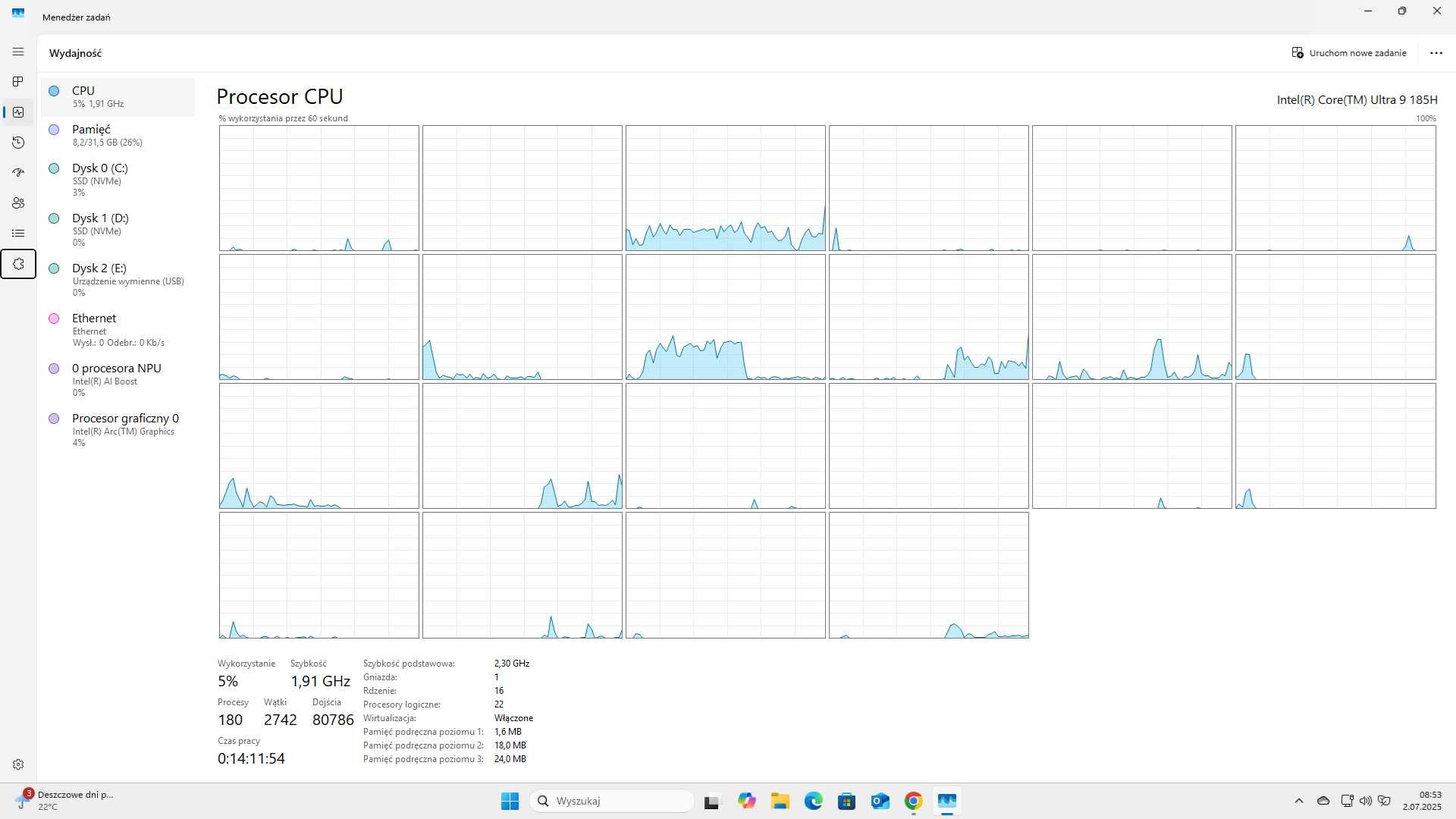The image size is (1456, 819).
Task: Open the hamburger navigation menu
Action: (18, 52)
